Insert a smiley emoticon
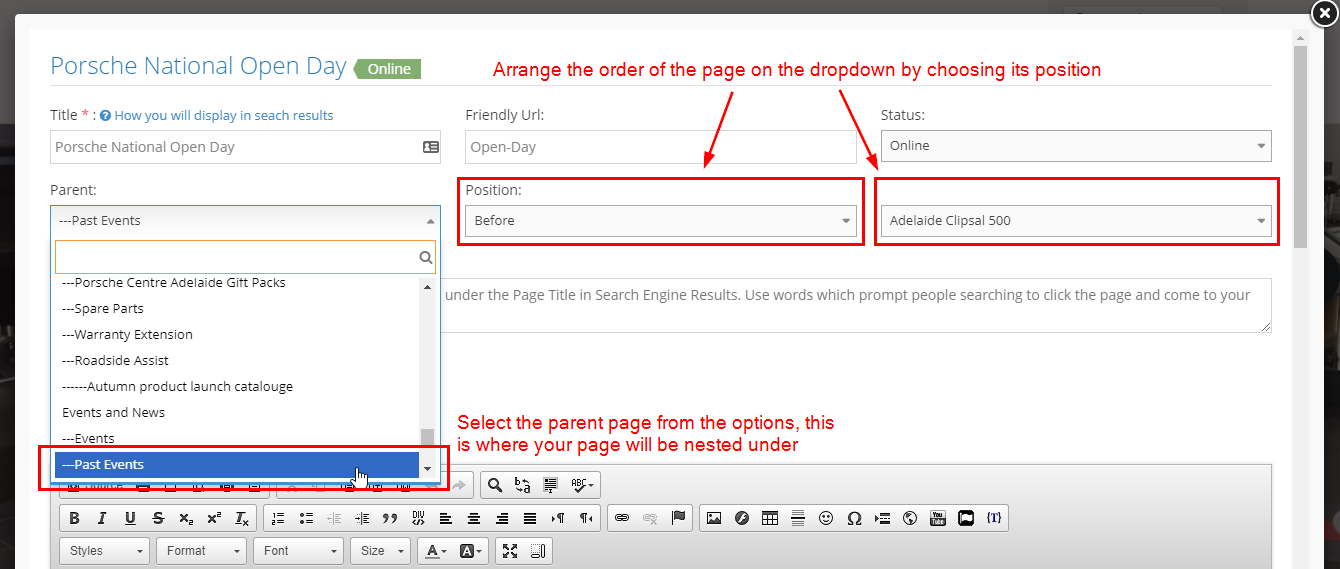 [x=826, y=518]
